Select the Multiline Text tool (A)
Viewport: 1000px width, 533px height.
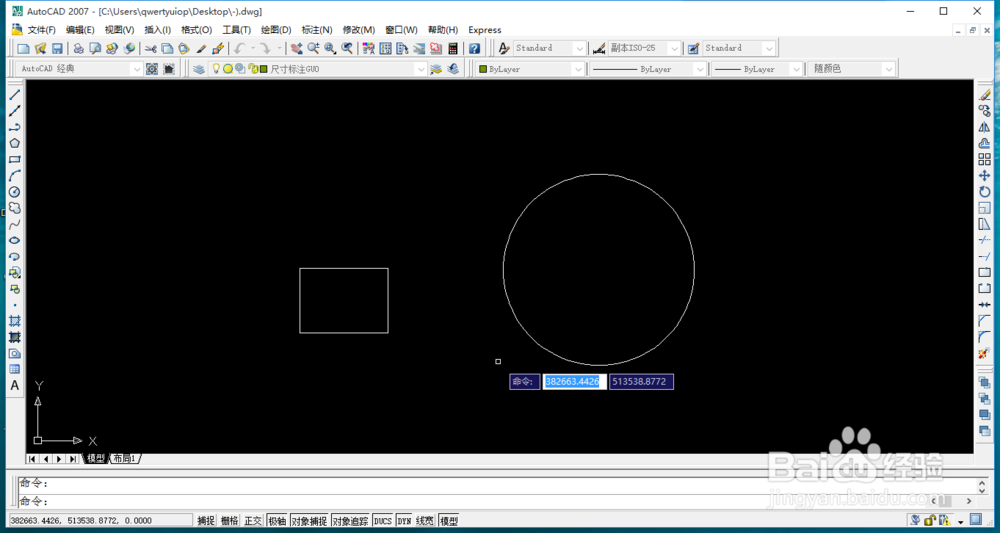[15, 385]
